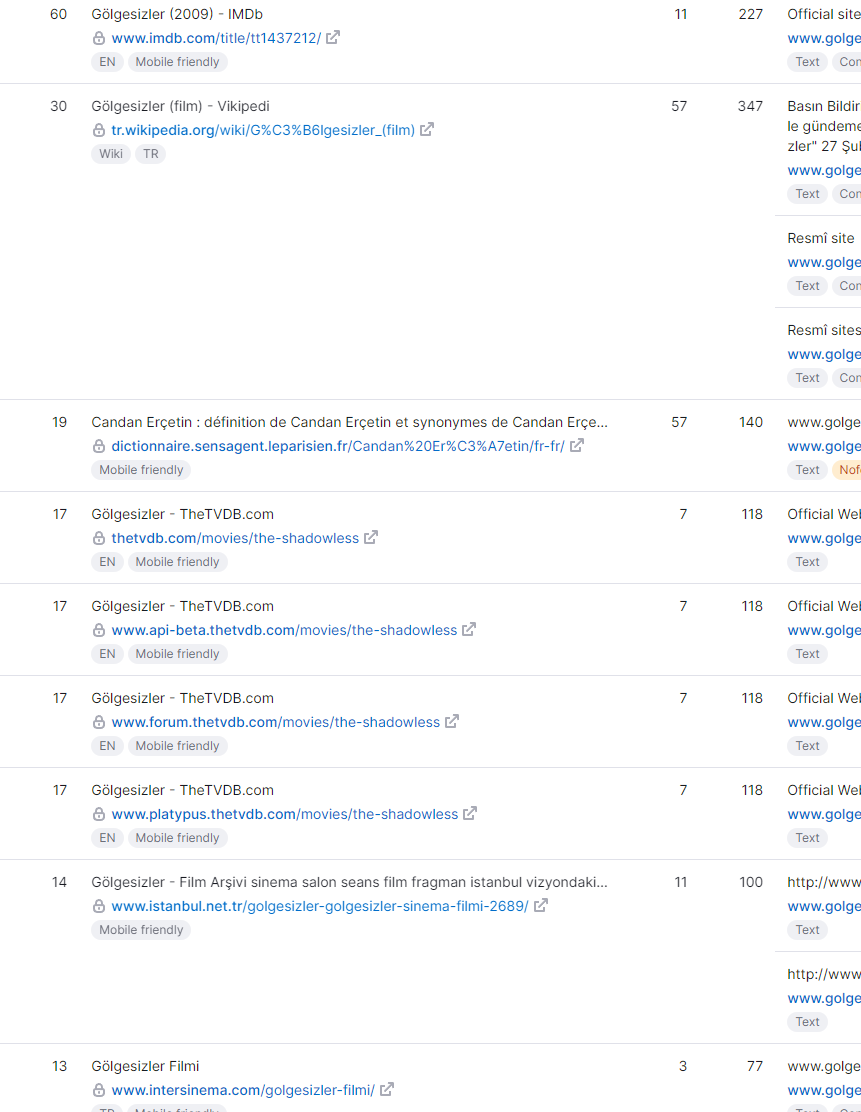Click EN tag under imdb.com row
The height and width of the screenshot is (1112, 861).
pos(107,62)
